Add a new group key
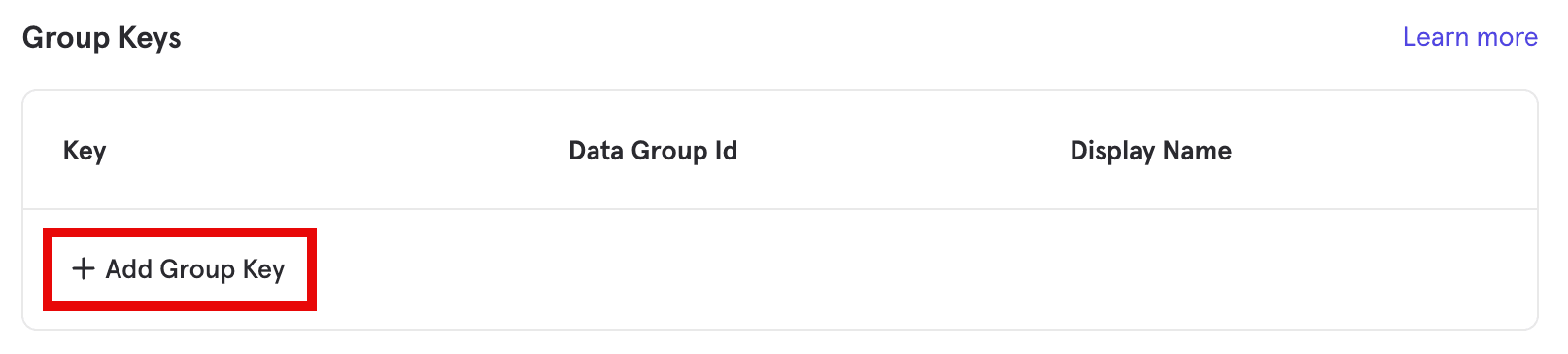The width and height of the screenshot is (1568, 354). coord(179,269)
